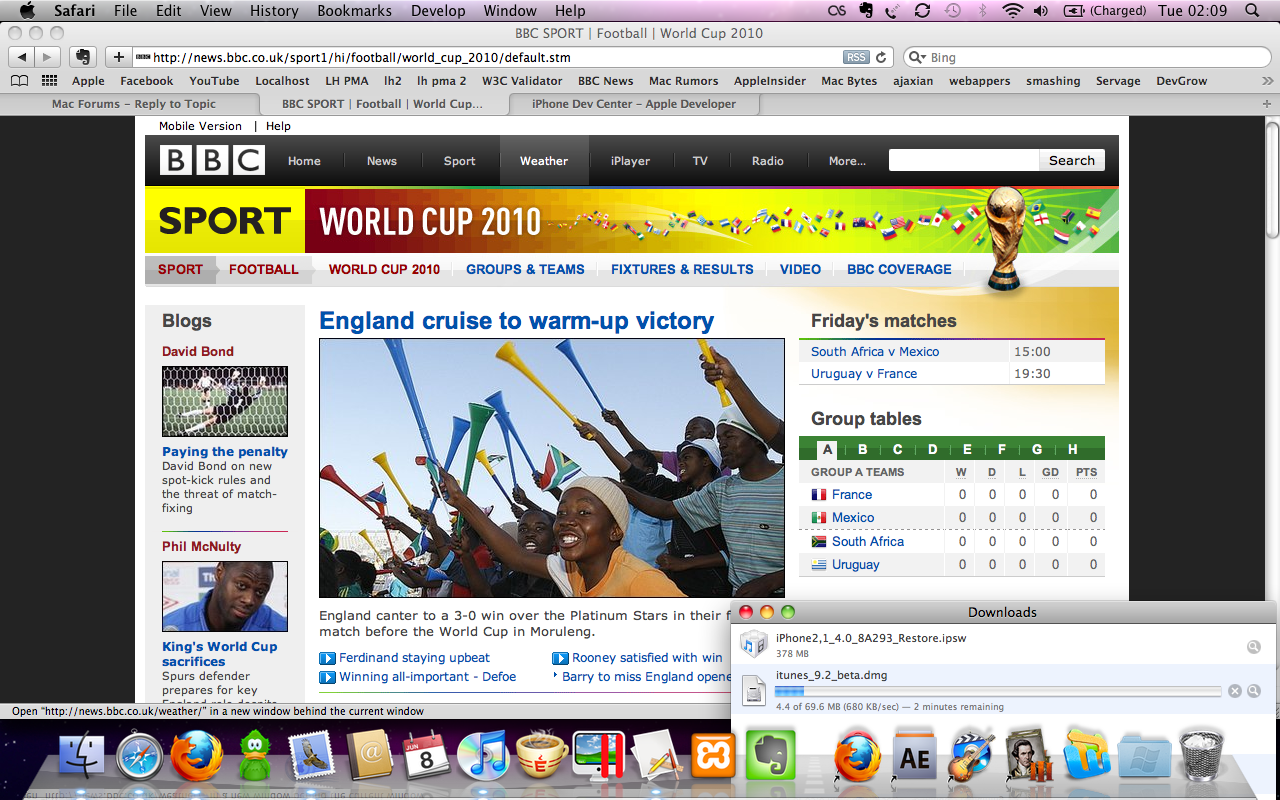Reveal iPhone2,1_4.0 Restore.ipsw in Finder
Viewport: 1280px width, 800px height.
[1254, 647]
